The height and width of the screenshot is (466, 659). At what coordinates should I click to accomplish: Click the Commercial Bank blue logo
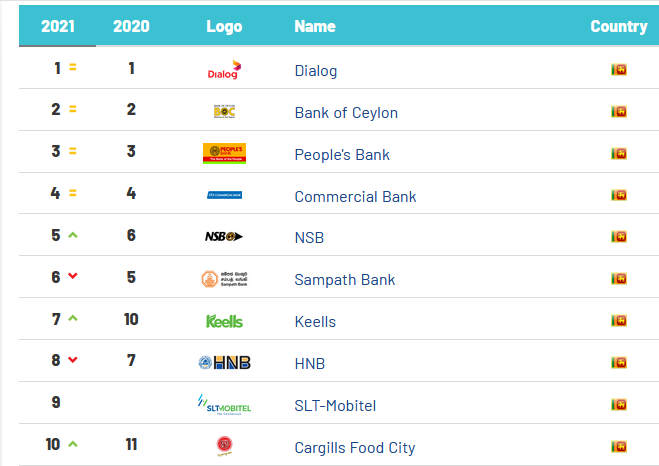pyautogui.click(x=224, y=195)
